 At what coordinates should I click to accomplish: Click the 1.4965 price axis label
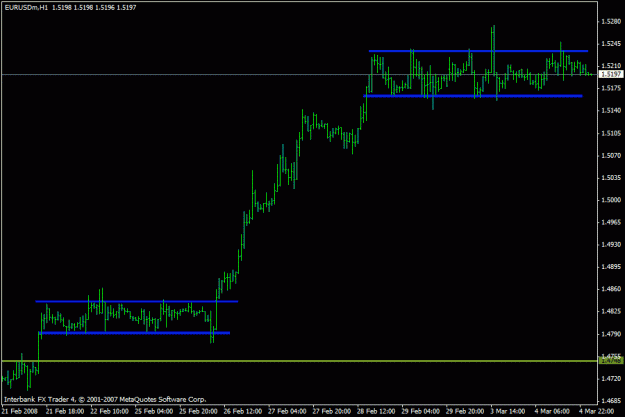tap(611, 222)
